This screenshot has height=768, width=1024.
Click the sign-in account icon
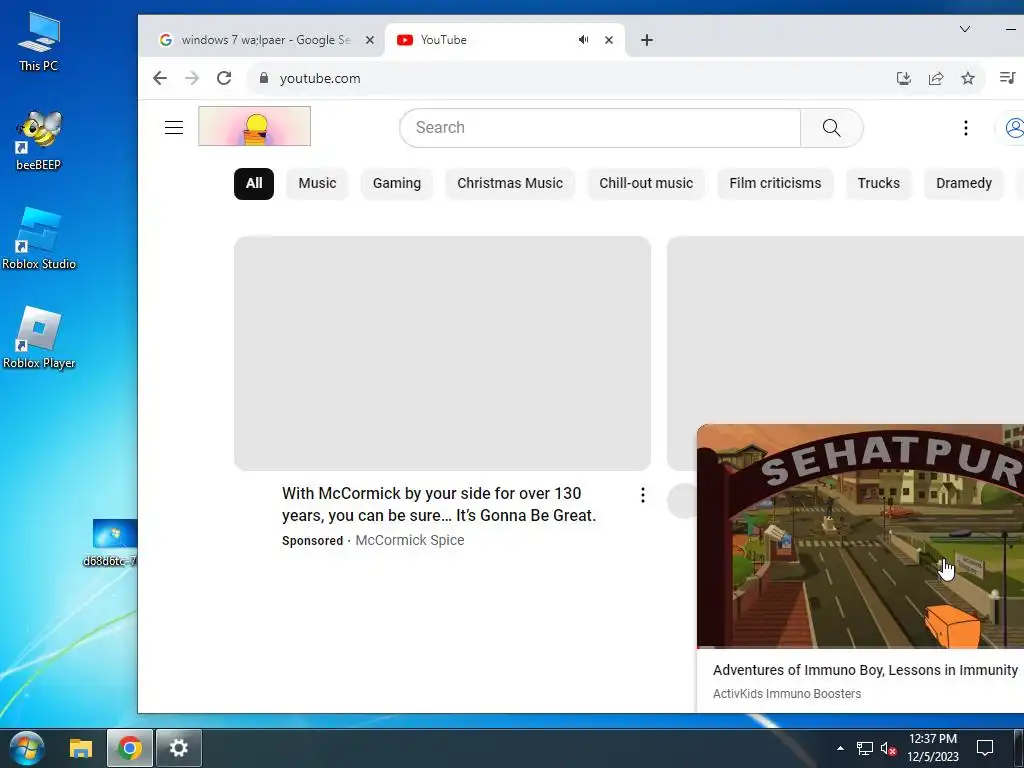[x=1014, y=127]
